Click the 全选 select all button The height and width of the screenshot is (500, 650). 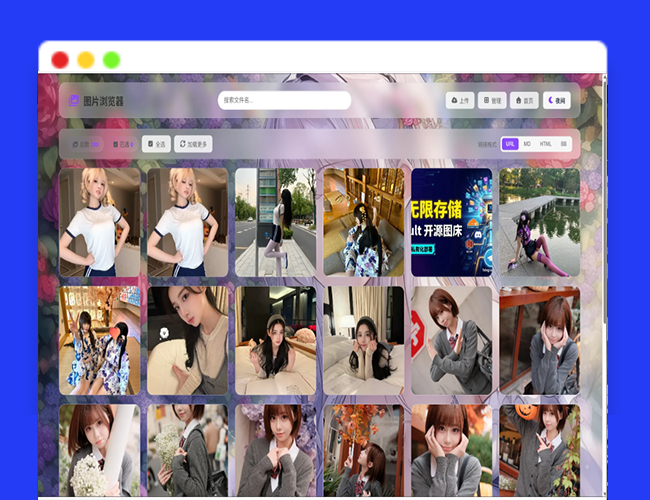coord(156,144)
